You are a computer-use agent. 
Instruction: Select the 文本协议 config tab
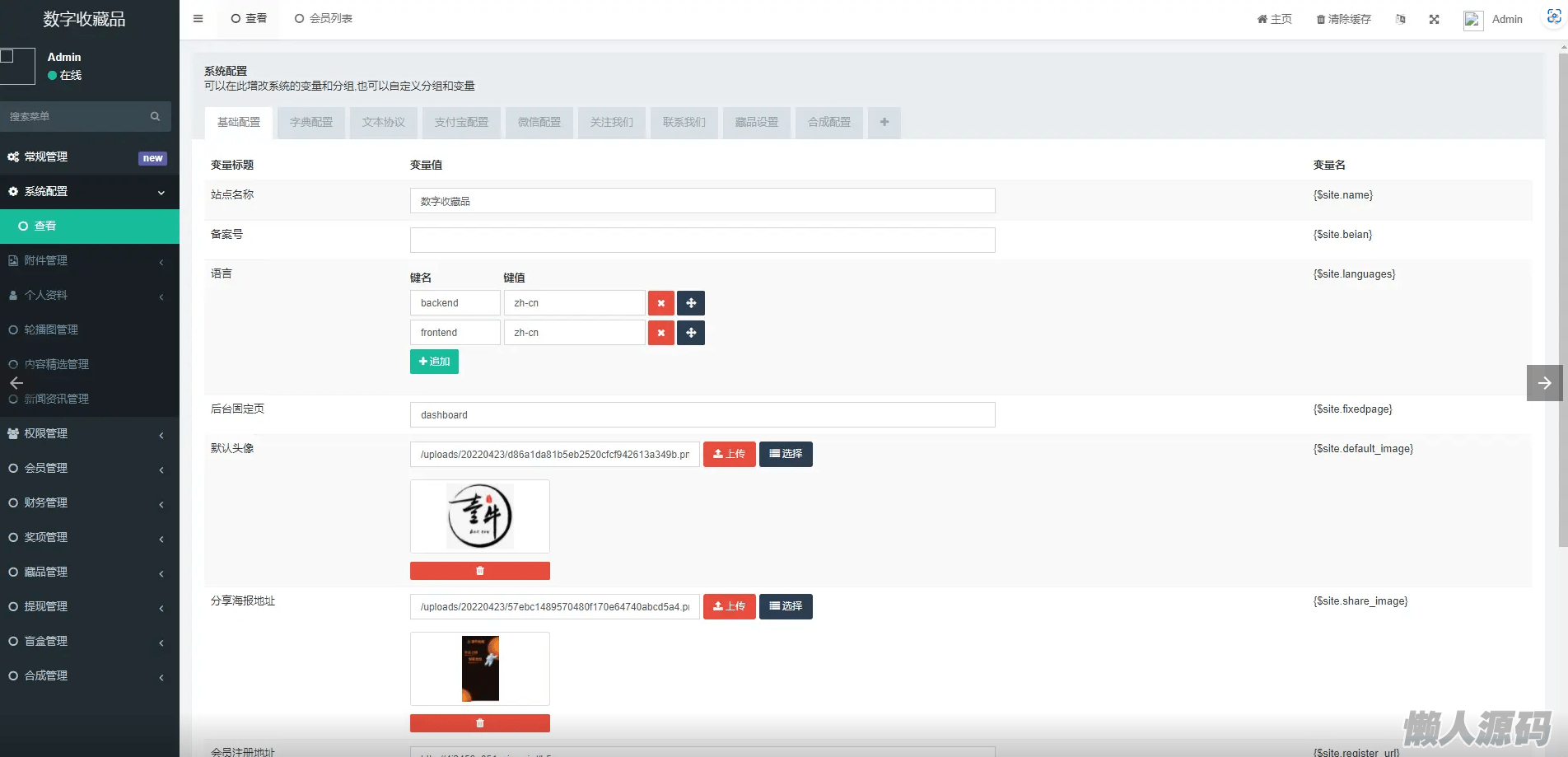click(x=384, y=123)
